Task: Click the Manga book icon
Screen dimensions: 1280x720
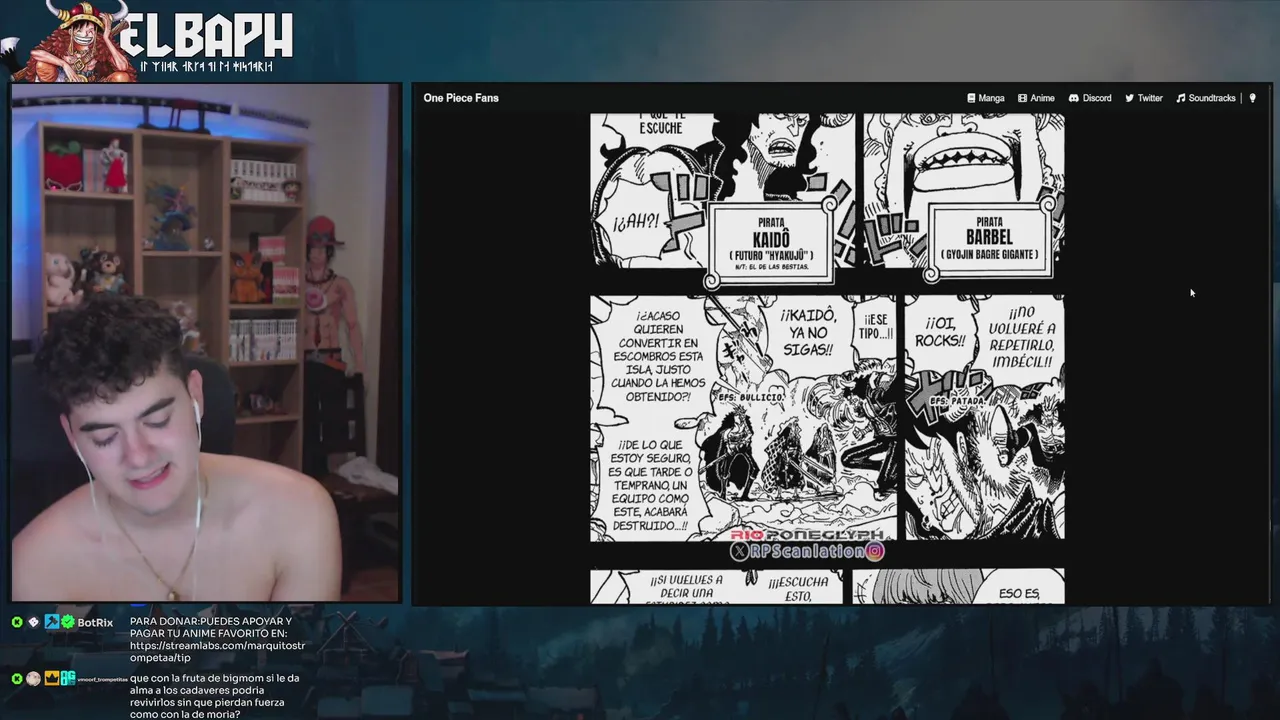Action: click(971, 98)
